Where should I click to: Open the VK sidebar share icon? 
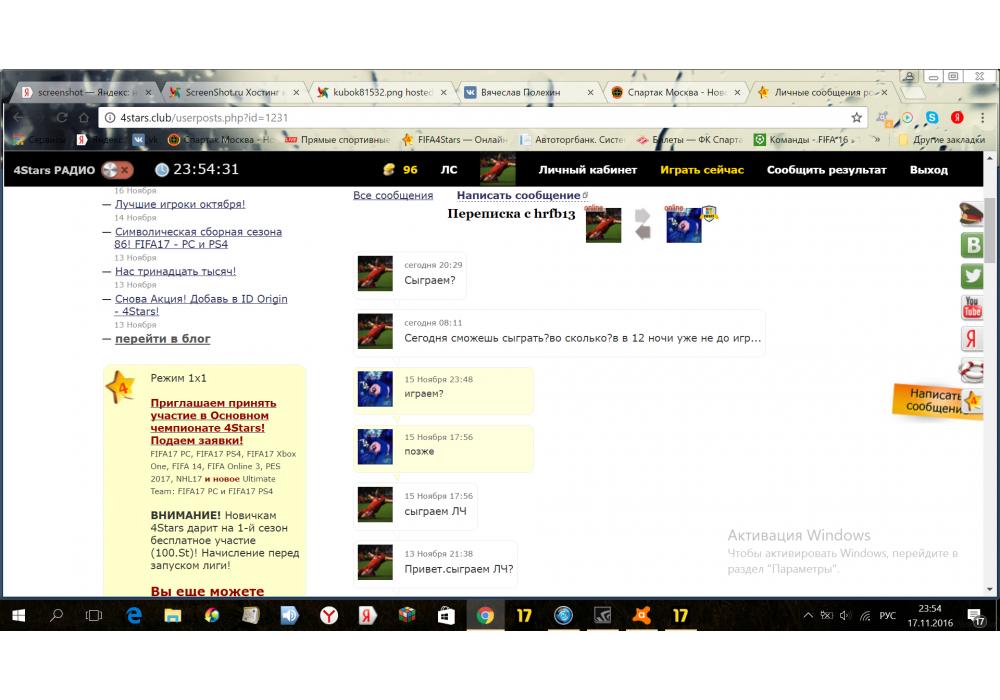971,245
